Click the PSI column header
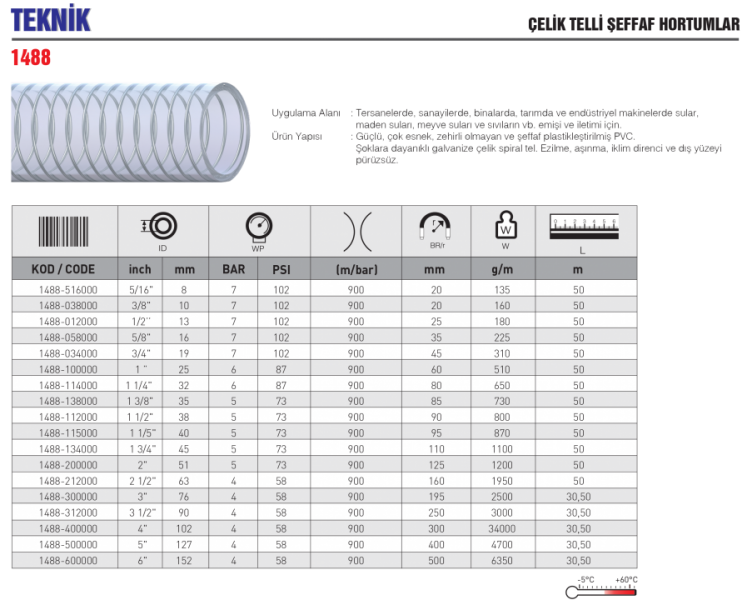Viewport: 752px width, 600px height. [281, 269]
